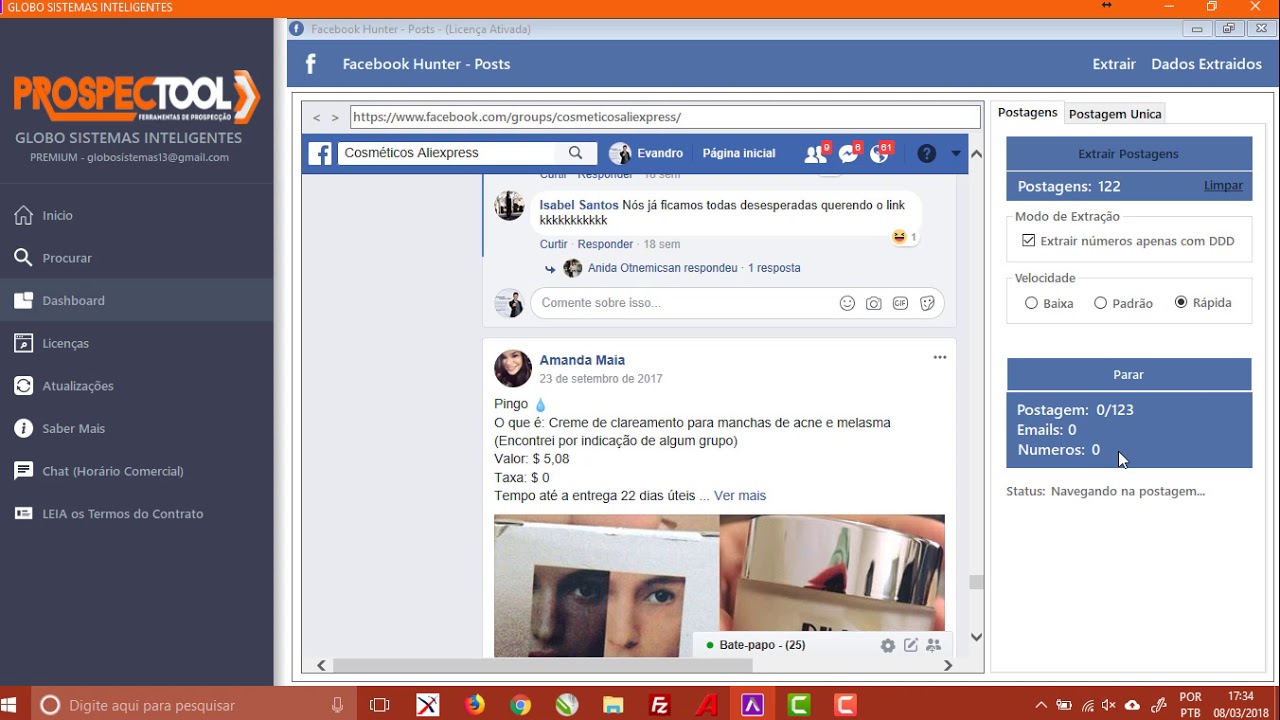Click the Facebook search magnifier icon
This screenshot has width=1280, height=720.
click(x=576, y=153)
